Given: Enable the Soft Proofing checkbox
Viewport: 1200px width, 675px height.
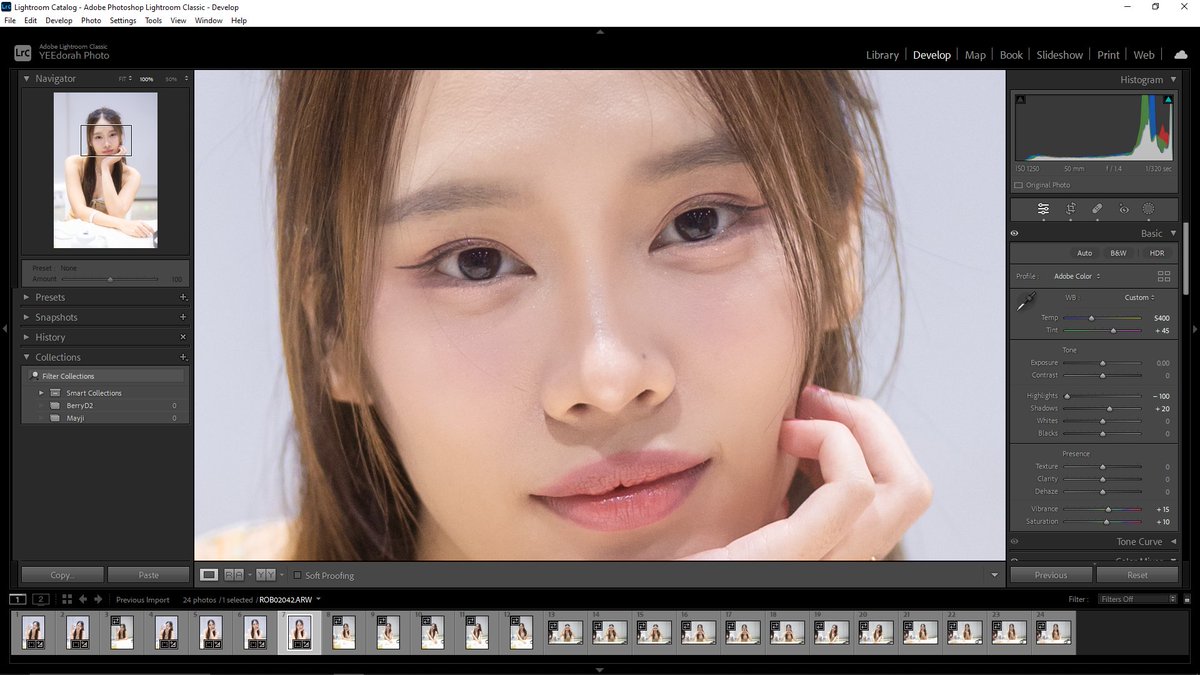Looking at the screenshot, I should pos(297,575).
